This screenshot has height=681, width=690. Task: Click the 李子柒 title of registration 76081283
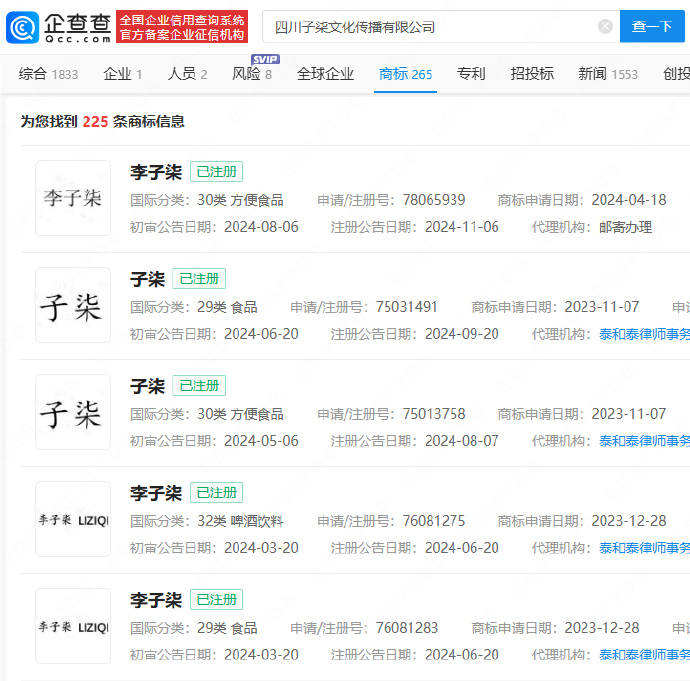(x=155, y=600)
